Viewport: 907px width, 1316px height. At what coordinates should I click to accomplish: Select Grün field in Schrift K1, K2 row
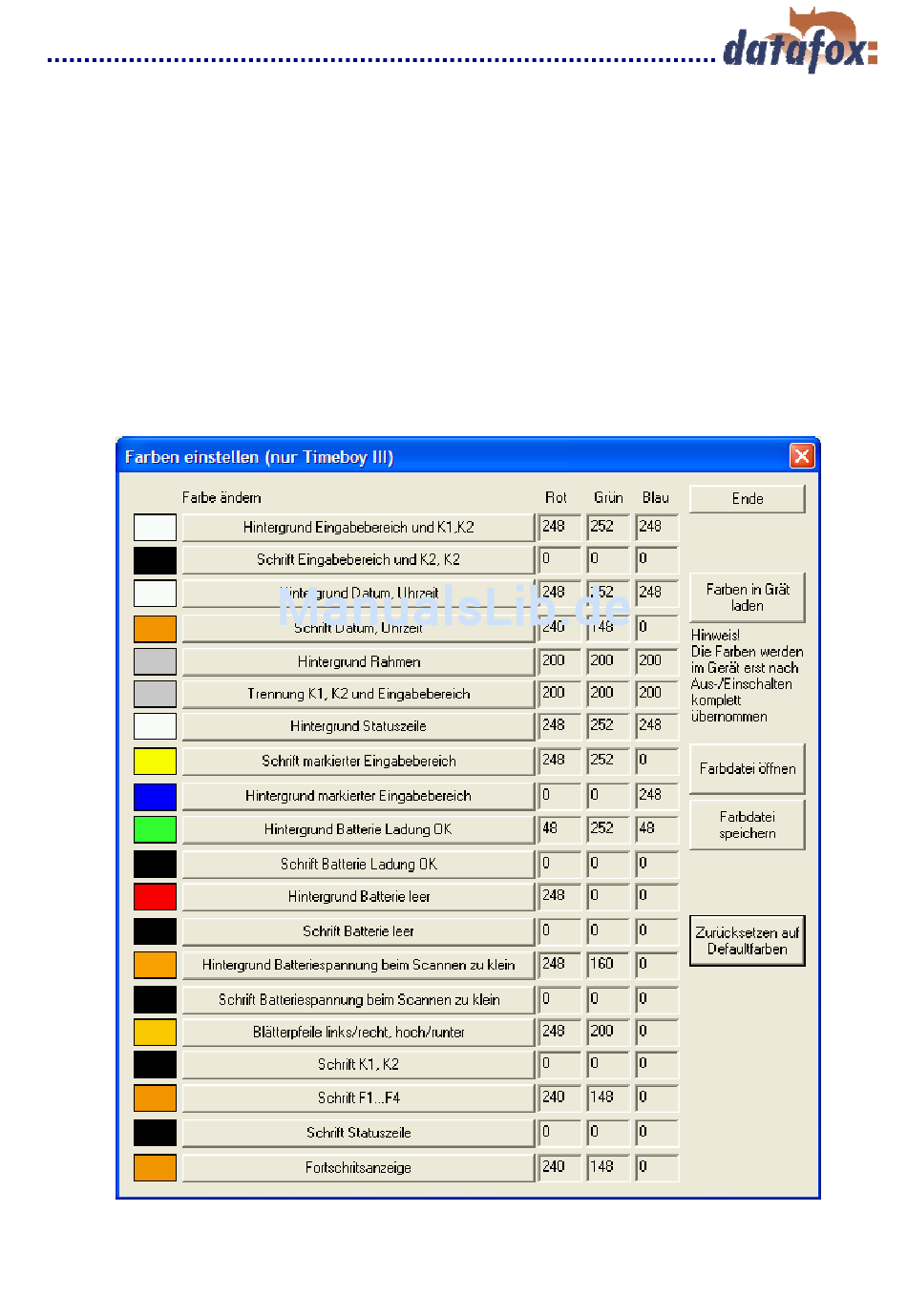pos(608,1064)
